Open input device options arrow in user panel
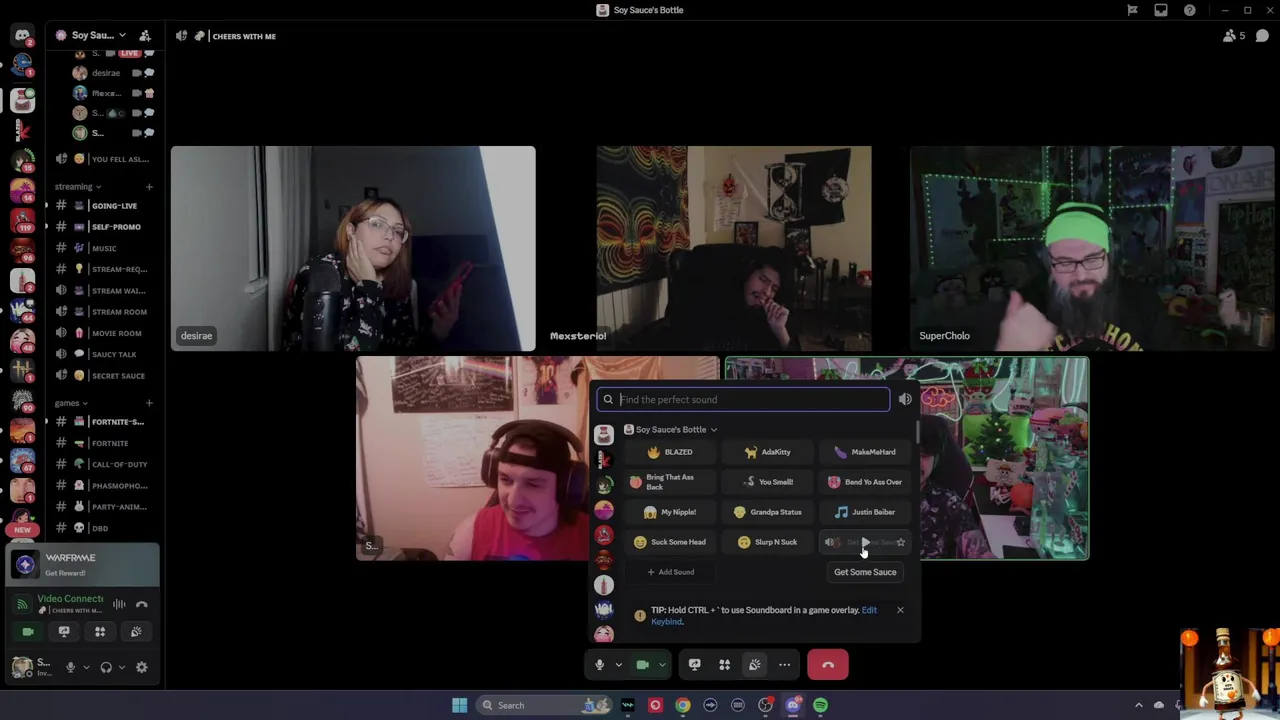Viewport: 1280px width, 720px height. click(x=86, y=667)
